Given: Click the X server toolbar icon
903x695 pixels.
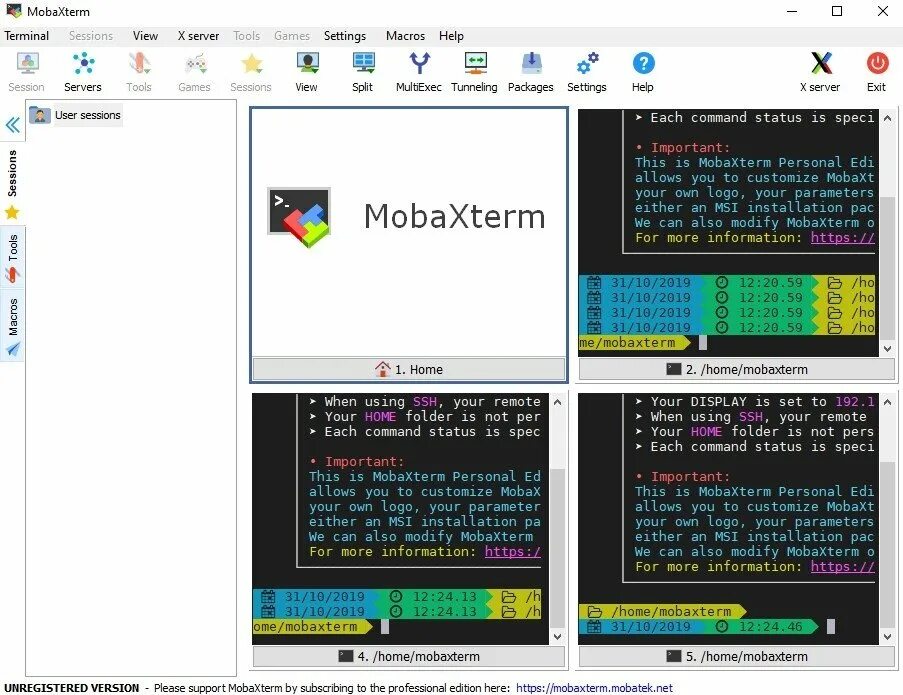Looking at the screenshot, I should 820,72.
